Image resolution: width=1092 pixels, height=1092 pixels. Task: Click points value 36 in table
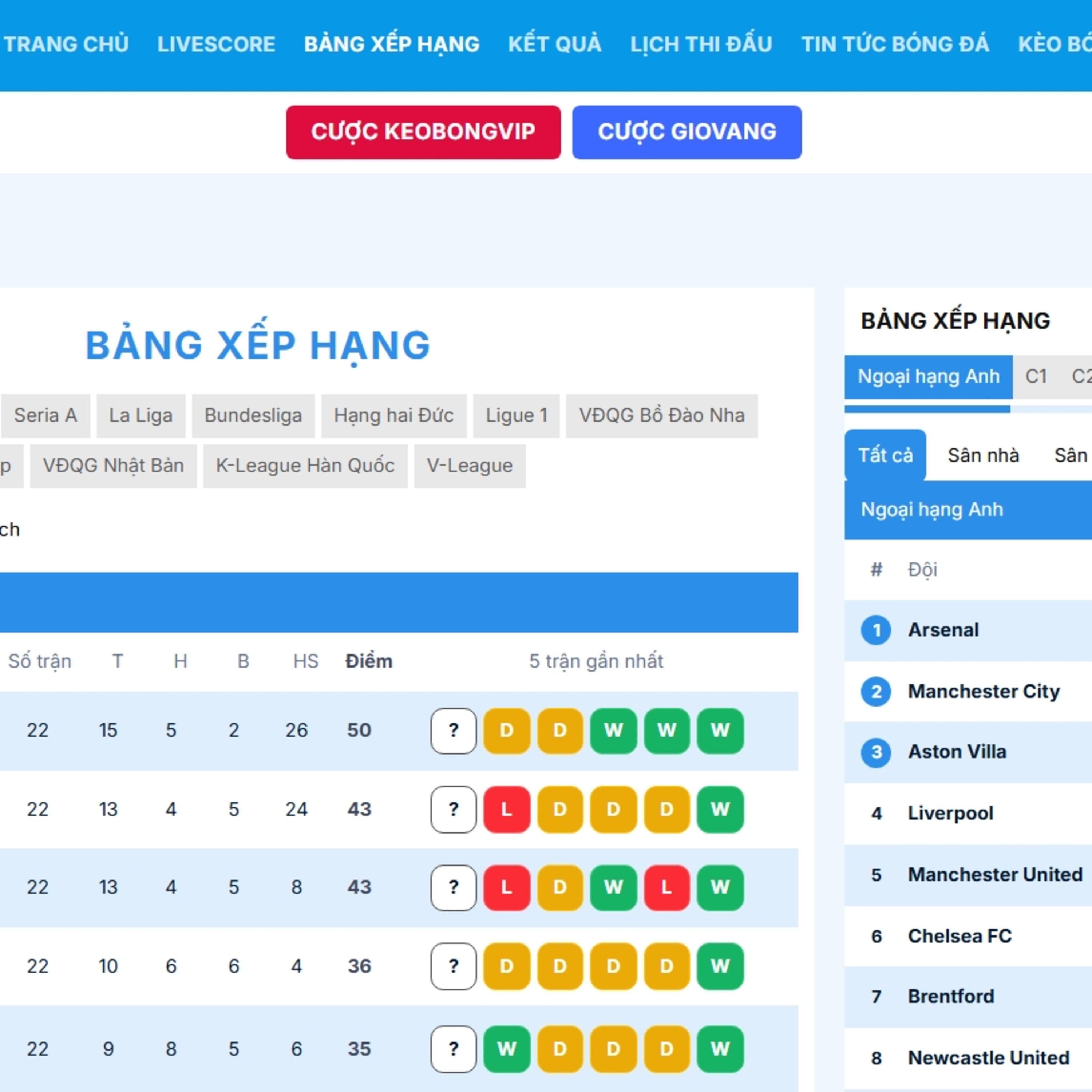[x=359, y=966]
